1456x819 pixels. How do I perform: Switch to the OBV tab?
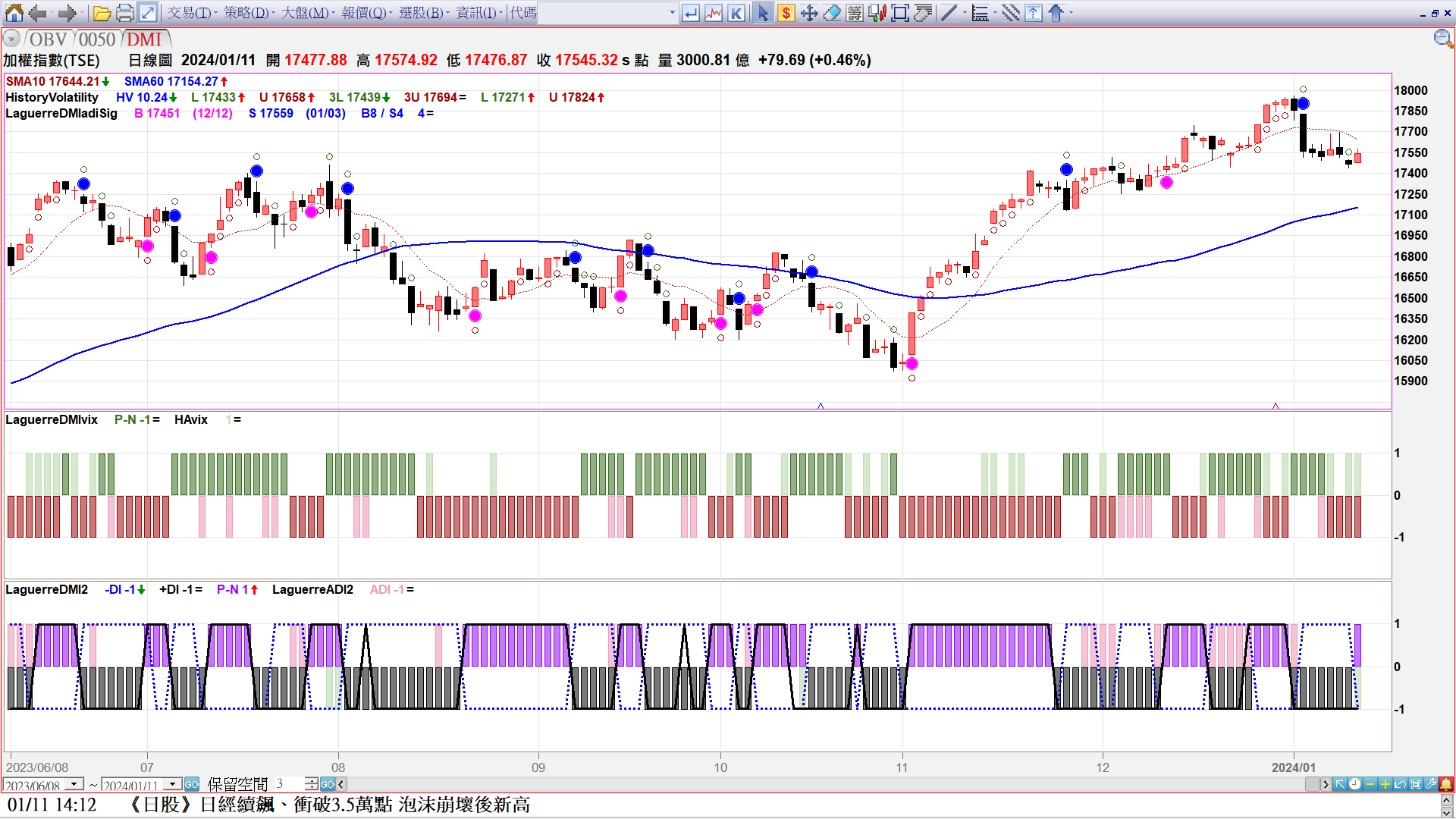pyautogui.click(x=48, y=39)
